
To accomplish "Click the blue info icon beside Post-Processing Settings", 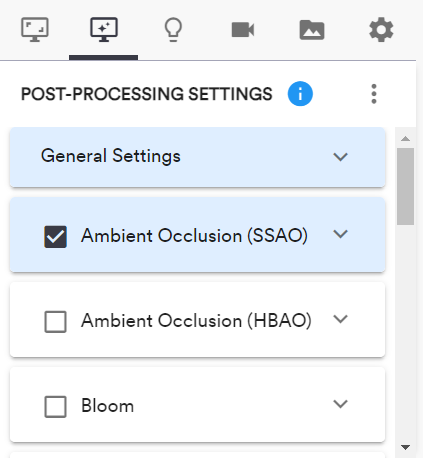I will click(300, 94).
